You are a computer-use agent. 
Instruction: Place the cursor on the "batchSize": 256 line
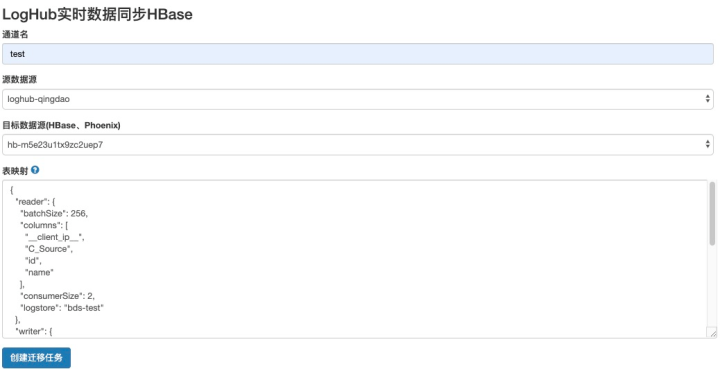click(54, 213)
